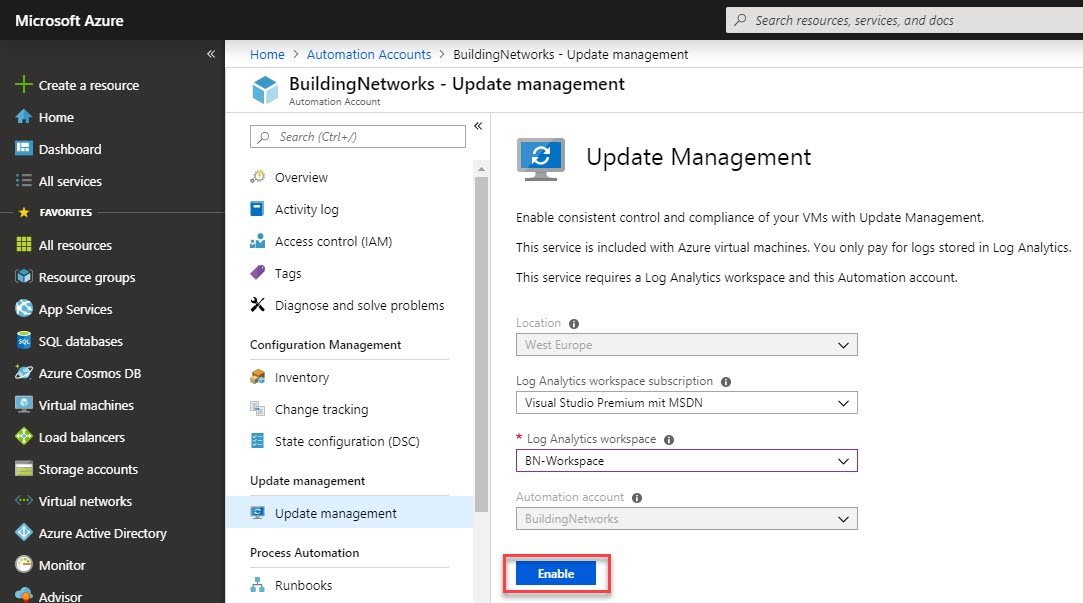This screenshot has width=1083, height=603.
Task: Click the Azure Active Directory icon
Action: click(23, 532)
